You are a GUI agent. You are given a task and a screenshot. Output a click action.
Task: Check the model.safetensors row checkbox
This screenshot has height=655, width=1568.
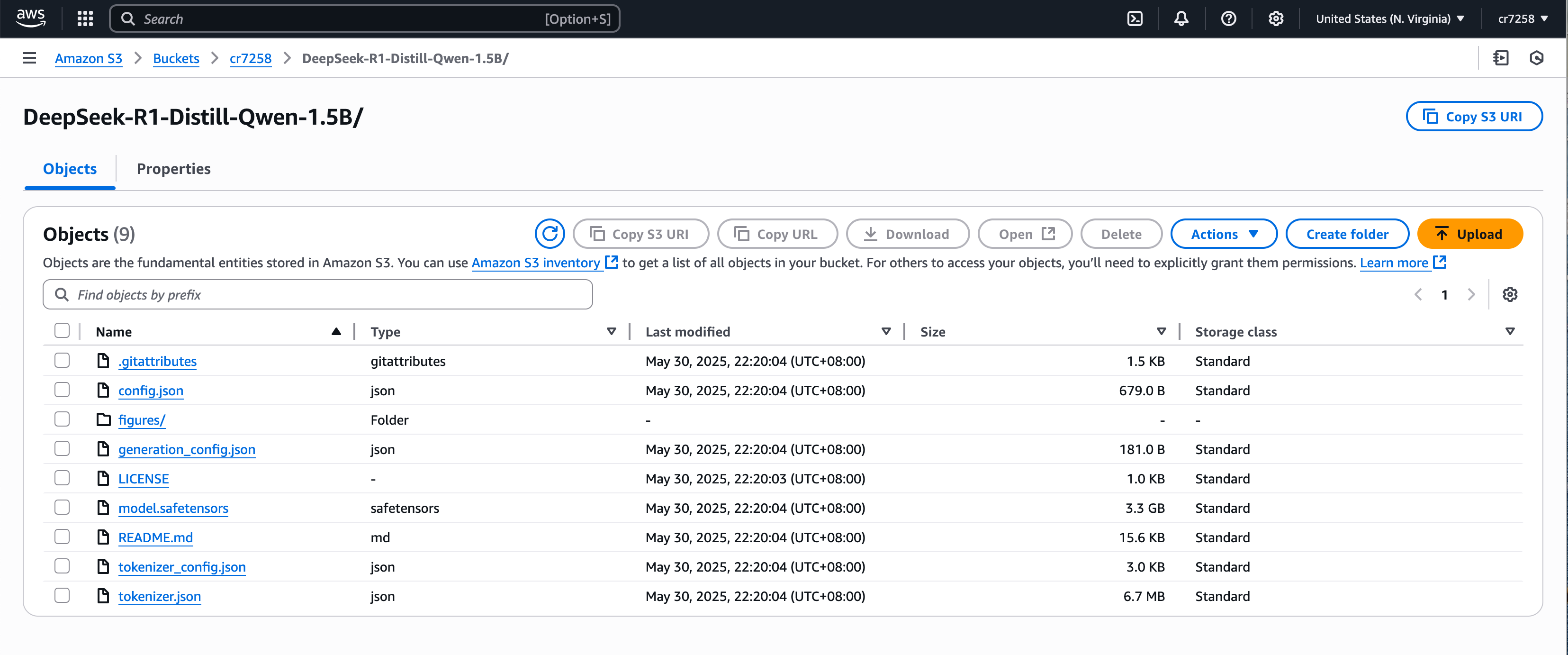62,507
